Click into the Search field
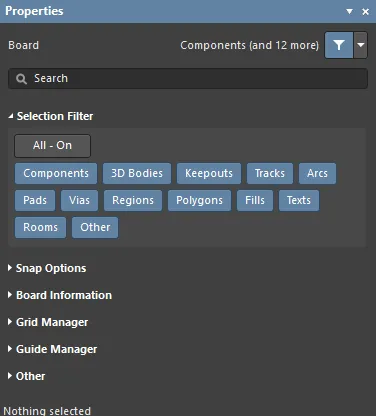This screenshot has width=376, height=416. (x=188, y=79)
